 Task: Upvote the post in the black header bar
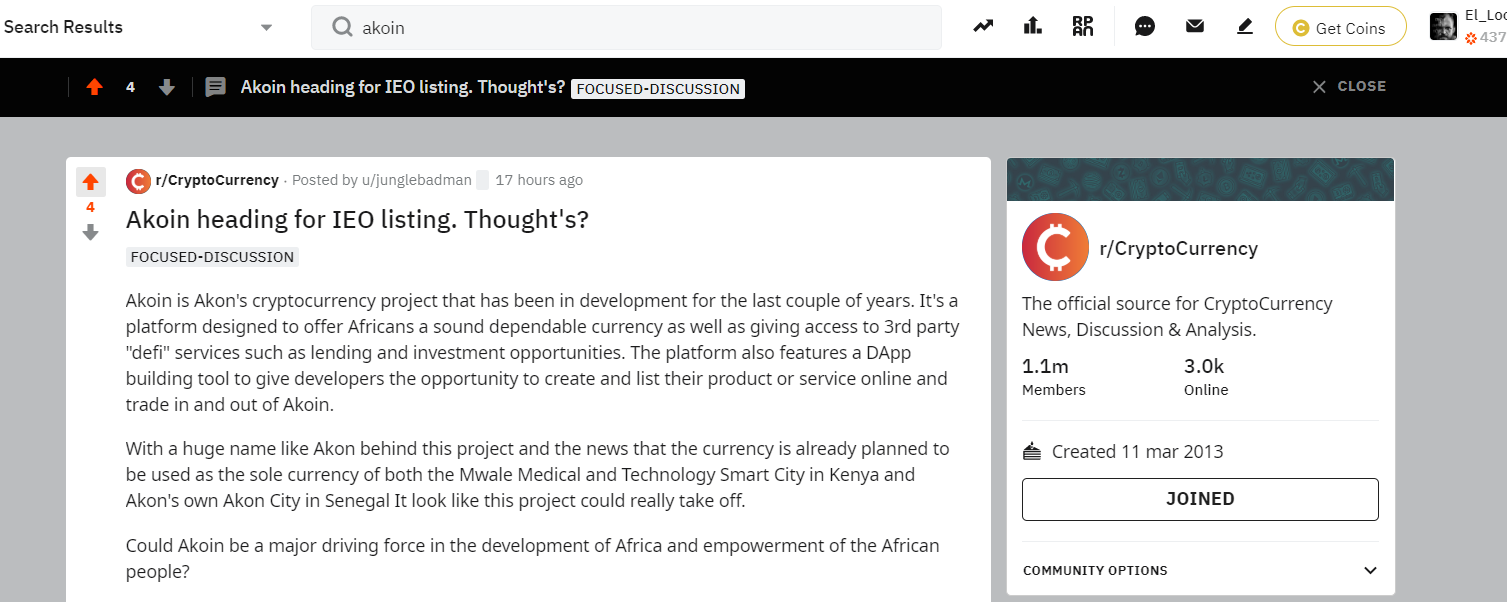tap(94, 87)
